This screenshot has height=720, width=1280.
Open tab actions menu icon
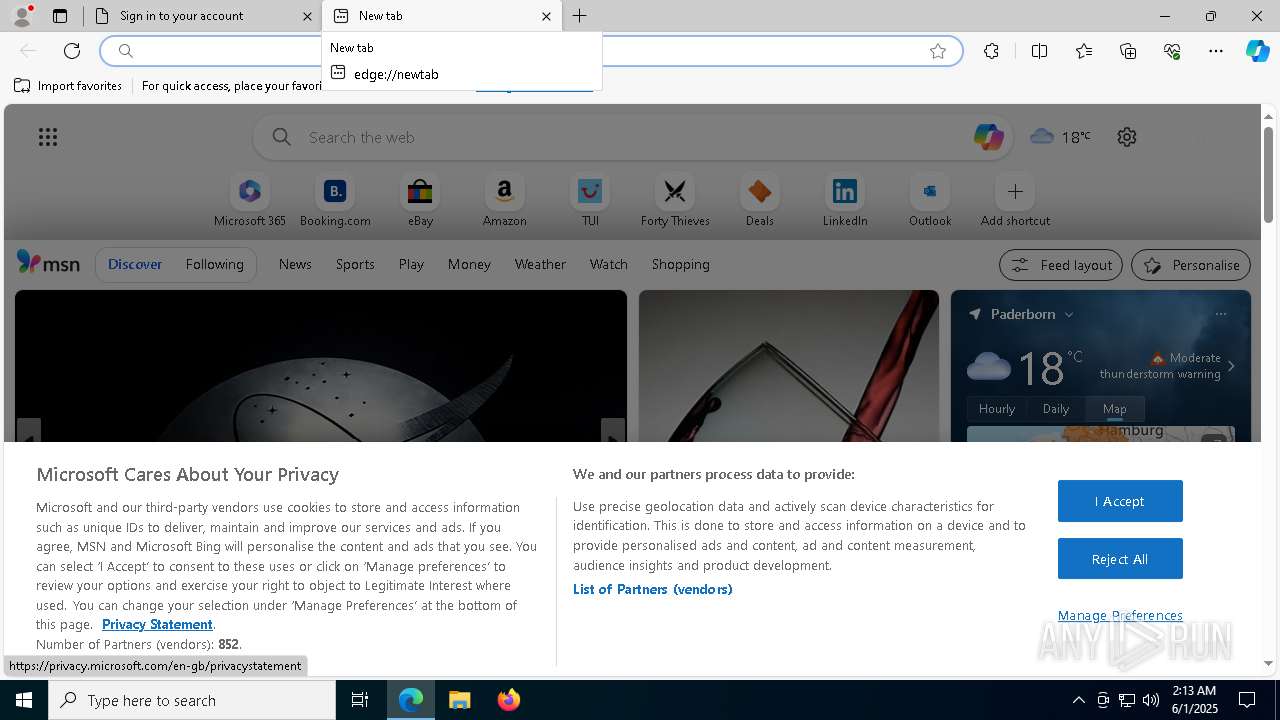click(x=60, y=16)
